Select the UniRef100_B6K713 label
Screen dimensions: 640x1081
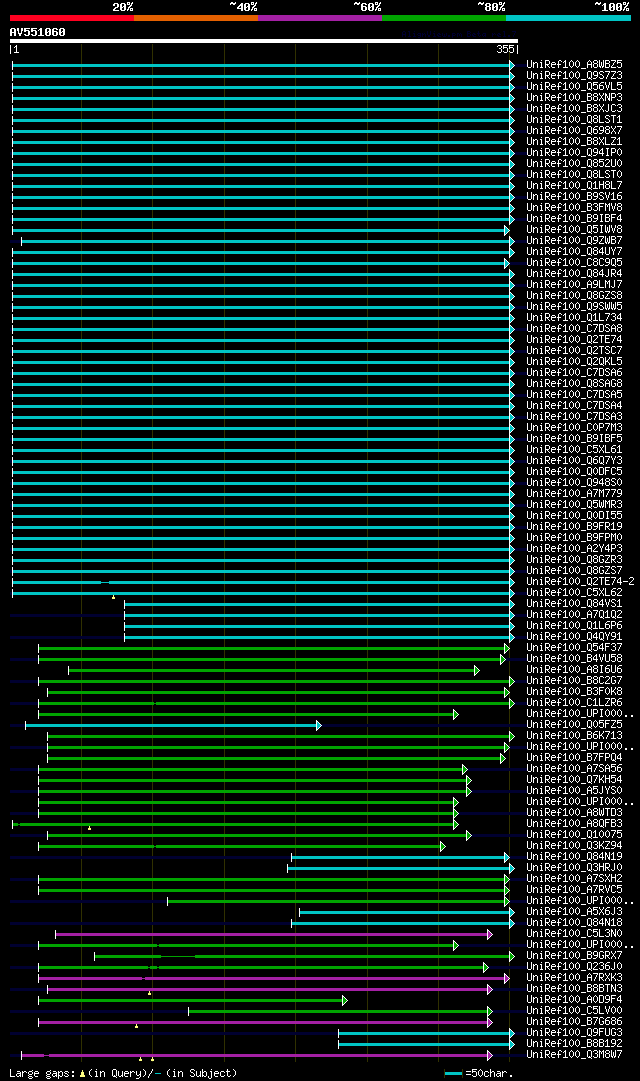tap(574, 736)
